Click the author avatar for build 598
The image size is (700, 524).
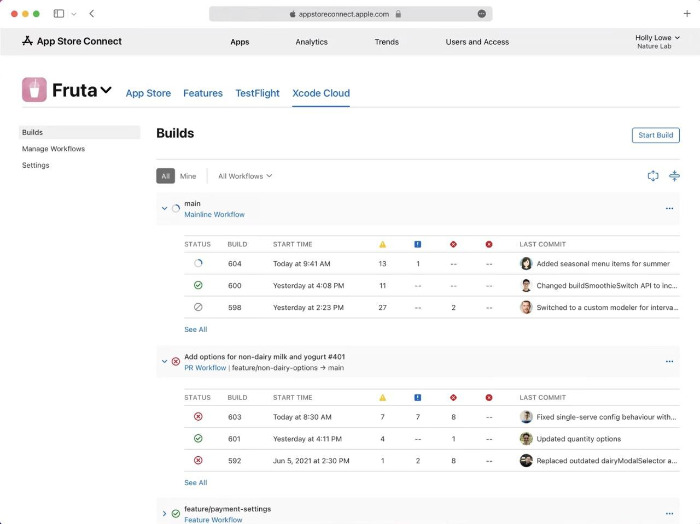pos(526,307)
